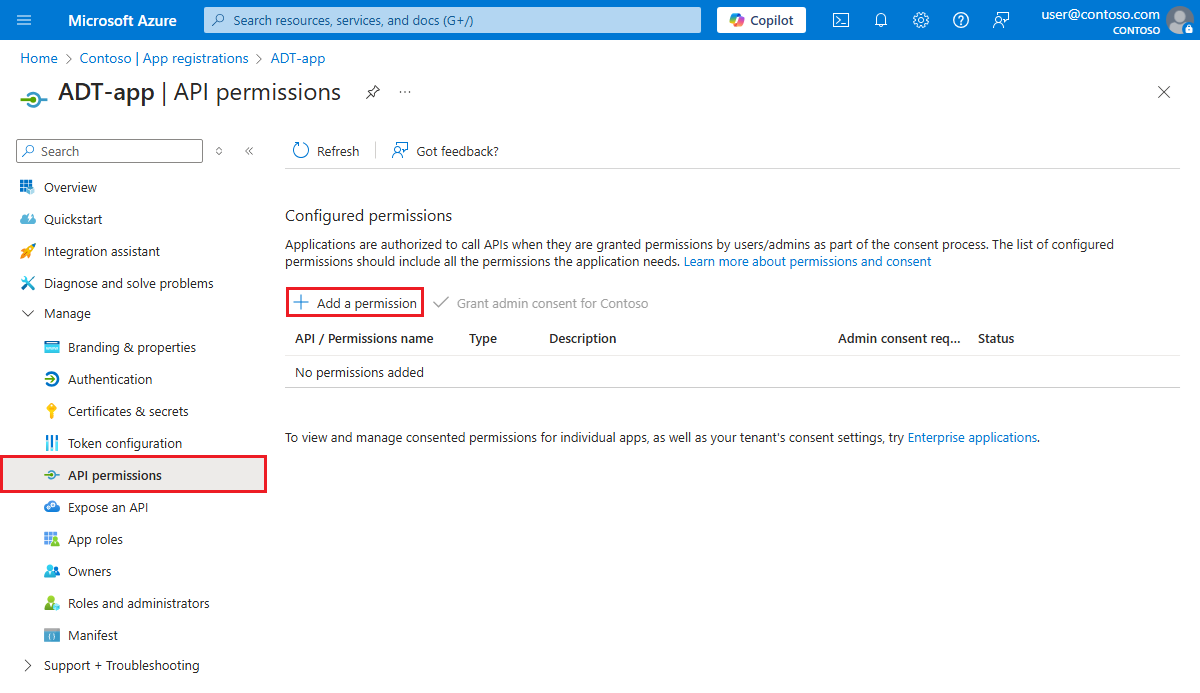The height and width of the screenshot is (693, 1200).
Task: Pin ADT-app page with pushpin icon
Action: pos(373,92)
